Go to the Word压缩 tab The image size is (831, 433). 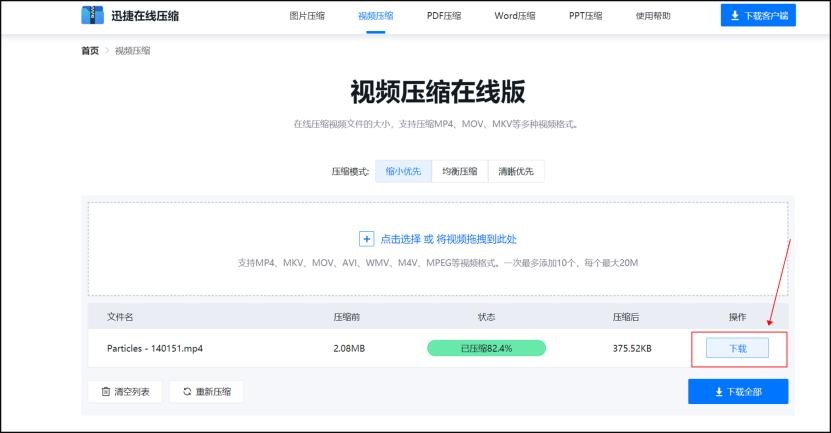click(x=514, y=16)
